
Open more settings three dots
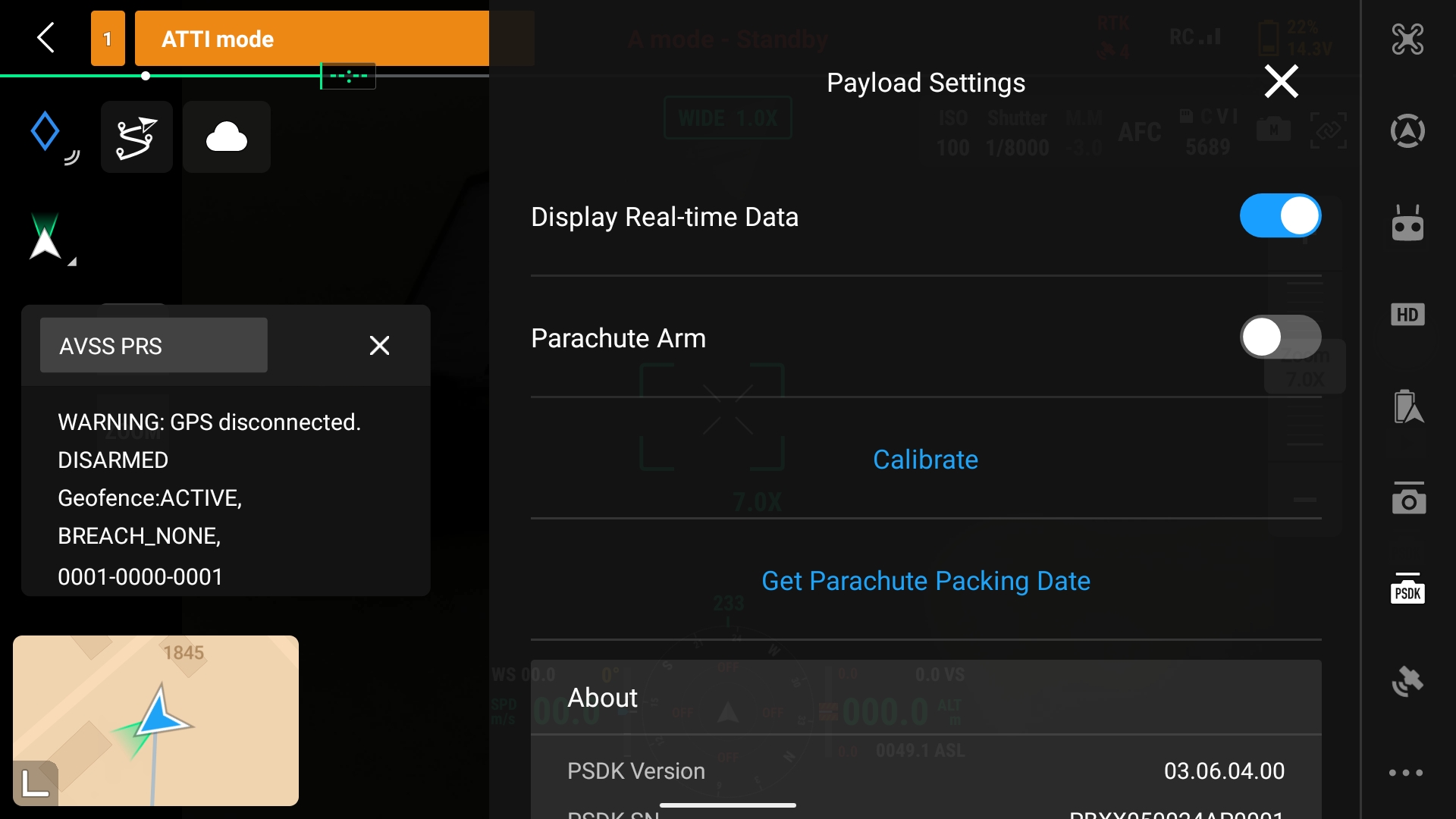pyautogui.click(x=1406, y=773)
